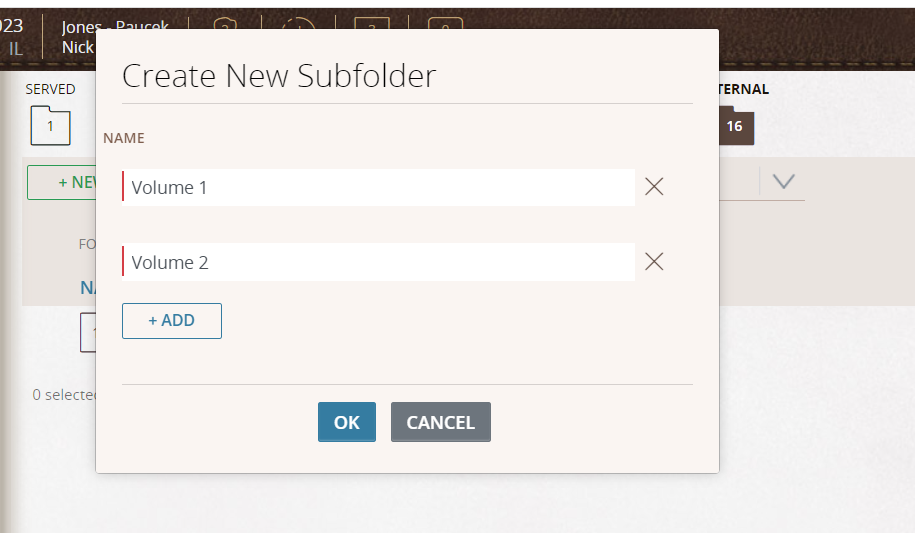
Task: Cancel the Create New Subfolder dialog
Action: pyautogui.click(x=440, y=422)
